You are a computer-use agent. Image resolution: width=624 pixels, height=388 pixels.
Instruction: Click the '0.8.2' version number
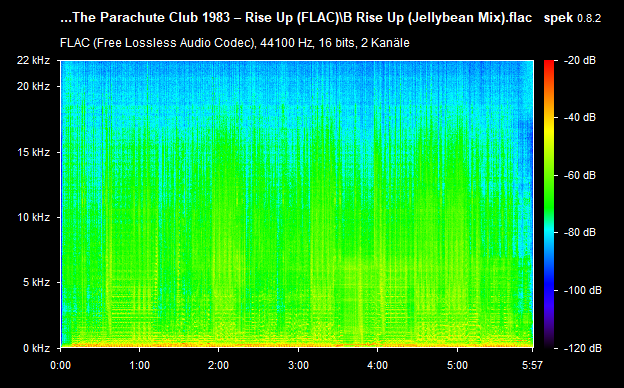click(589, 18)
